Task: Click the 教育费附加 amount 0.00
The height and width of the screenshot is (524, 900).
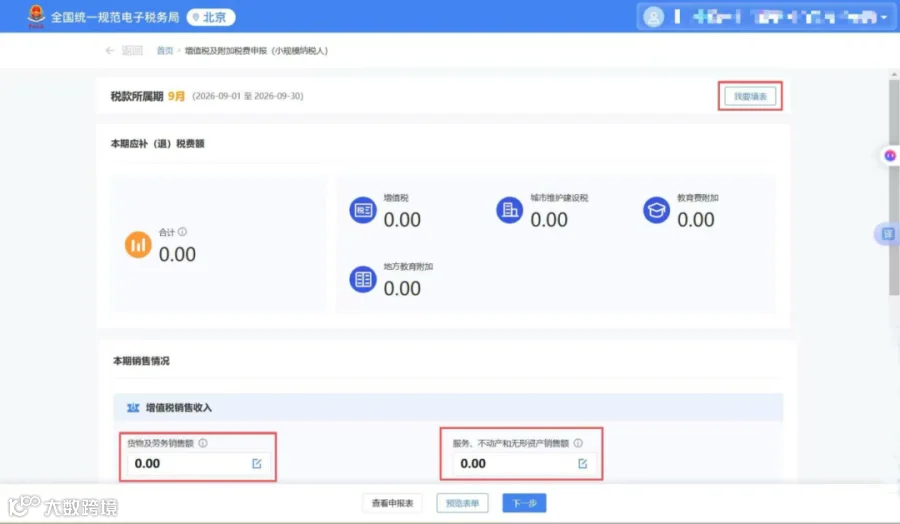Action: tap(696, 220)
